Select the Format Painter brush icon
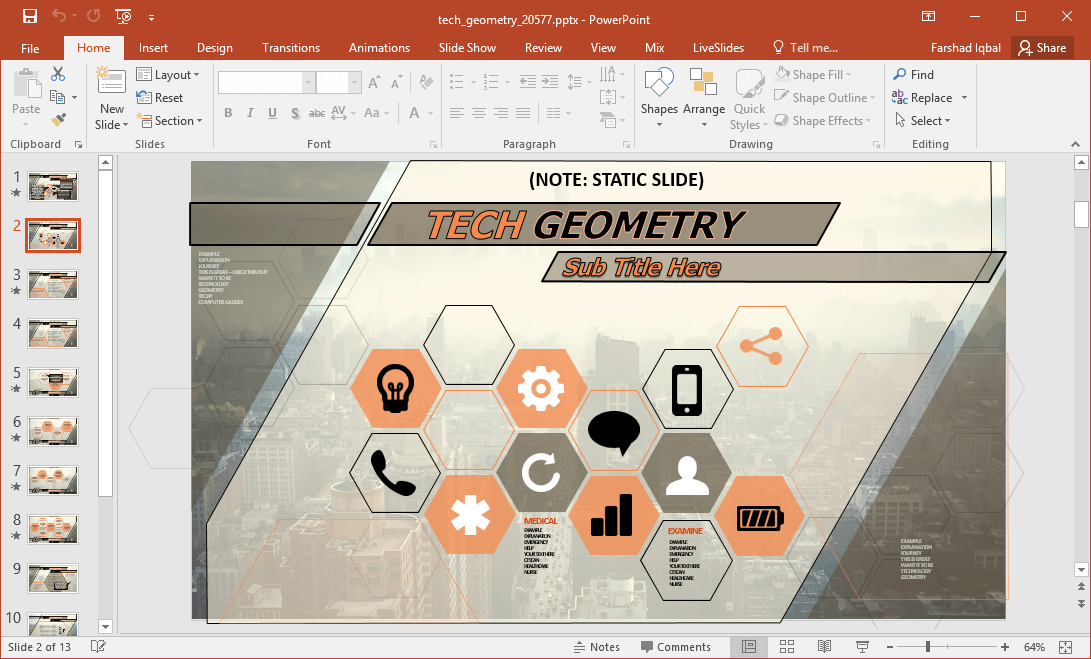This screenshot has width=1091, height=659. point(58,120)
